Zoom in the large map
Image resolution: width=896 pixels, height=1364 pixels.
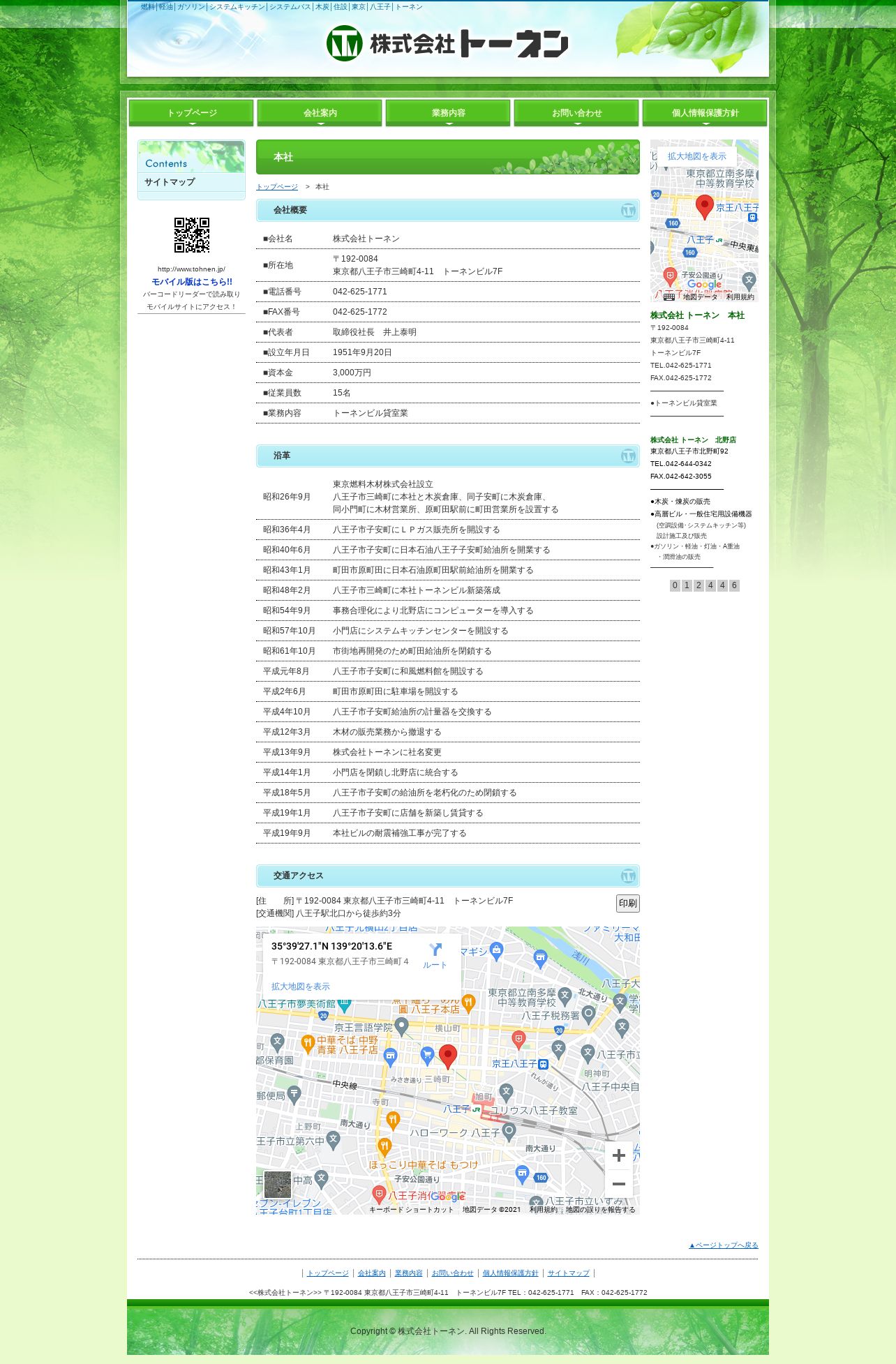click(618, 1155)
